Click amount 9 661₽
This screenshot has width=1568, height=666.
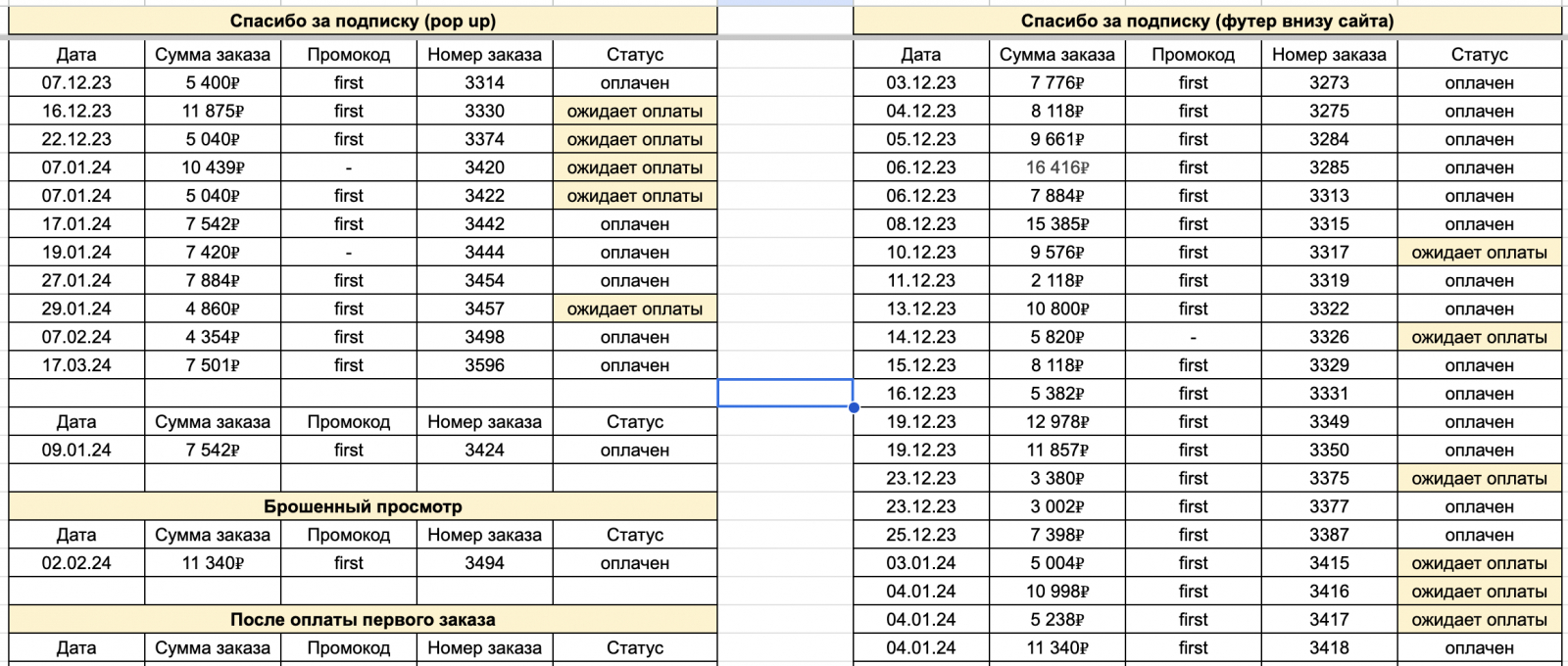pyautogui.click(x=1057, y=139)
